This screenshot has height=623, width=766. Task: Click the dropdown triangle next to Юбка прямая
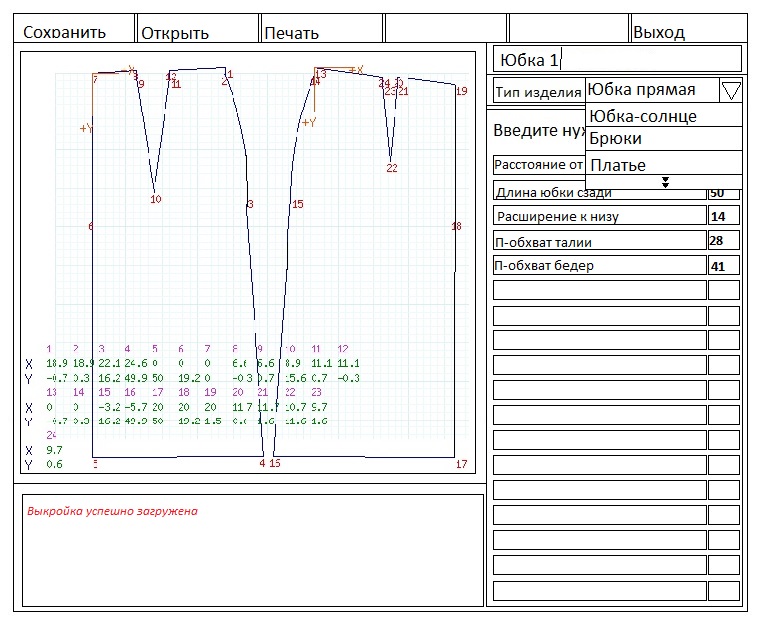731,91
